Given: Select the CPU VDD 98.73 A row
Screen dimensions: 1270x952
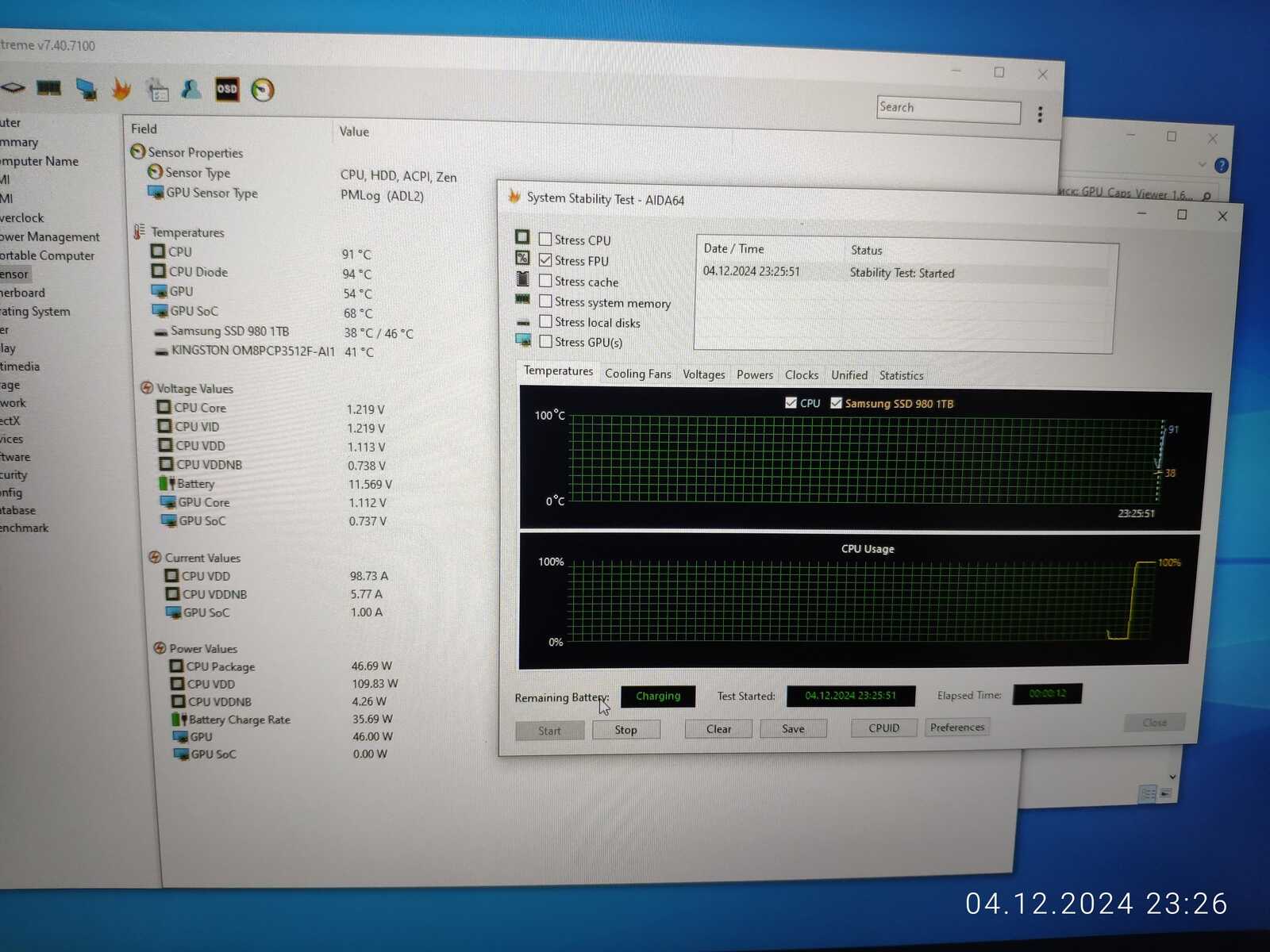Looking at the screenshot, I should click(277, 576).
